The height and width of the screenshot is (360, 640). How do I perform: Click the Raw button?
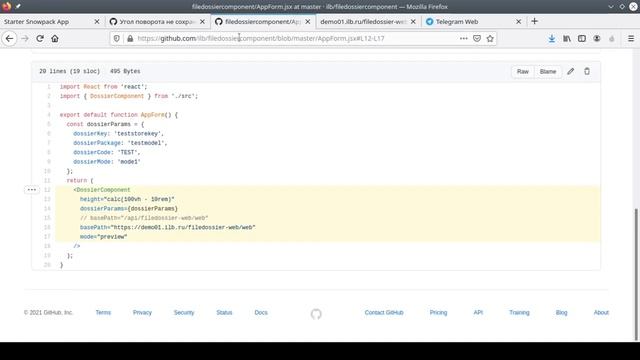(x=522, y=71)
